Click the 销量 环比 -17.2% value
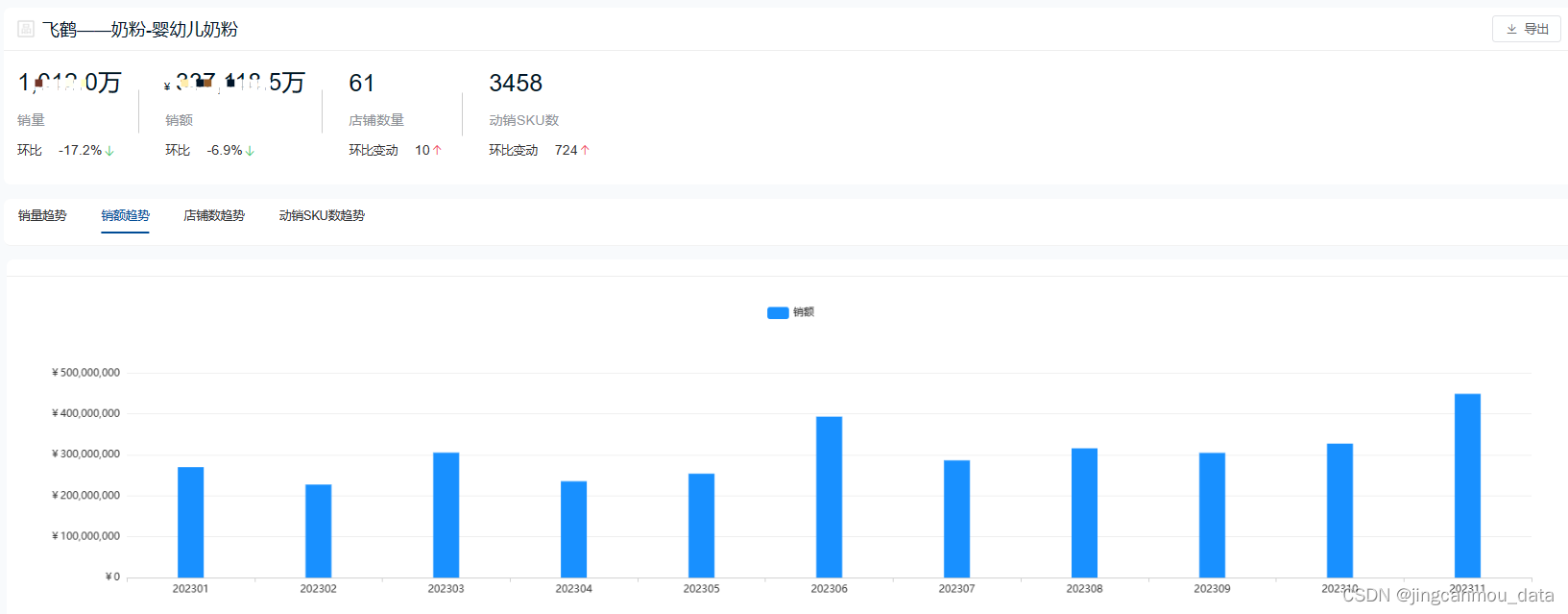Screen dimensions: 1568x614 [80, 150]
